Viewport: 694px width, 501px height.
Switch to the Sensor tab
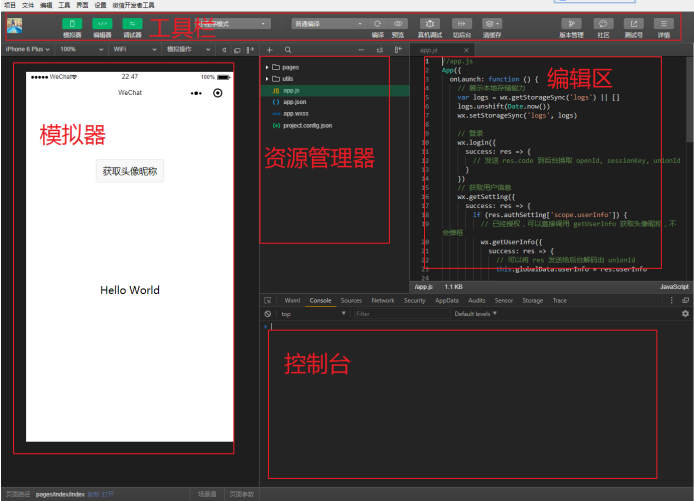point(504,301)
